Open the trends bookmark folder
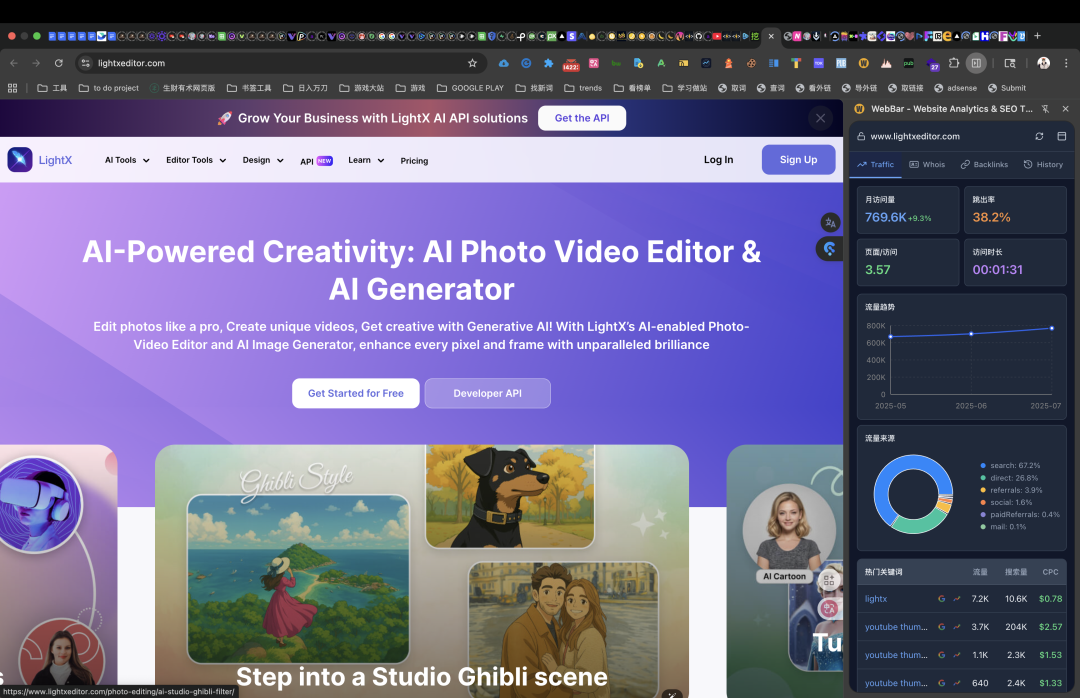 (583, 88)
